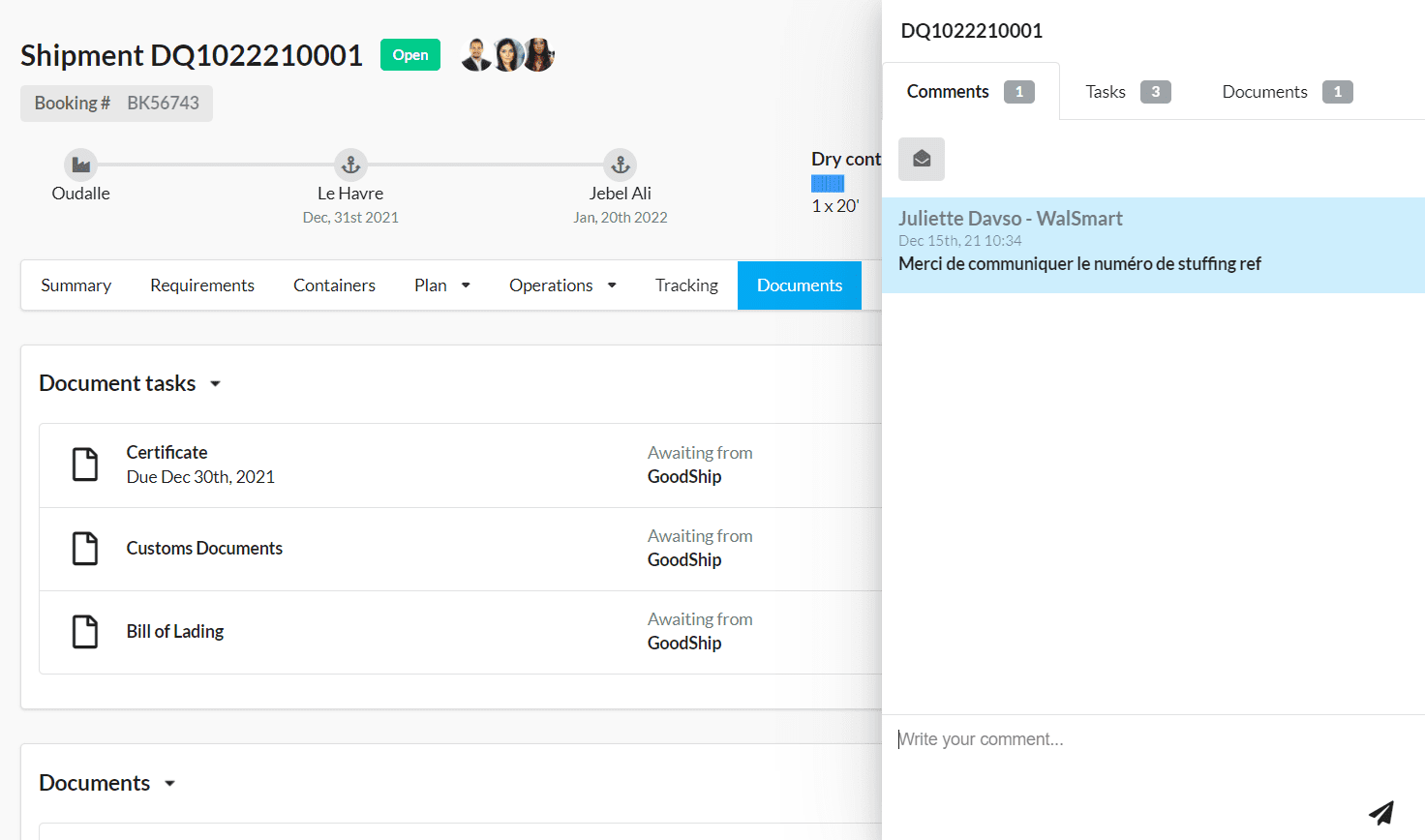Click the Oudalle factory origin icon
1425x840 pixels.
coord(80,165)
